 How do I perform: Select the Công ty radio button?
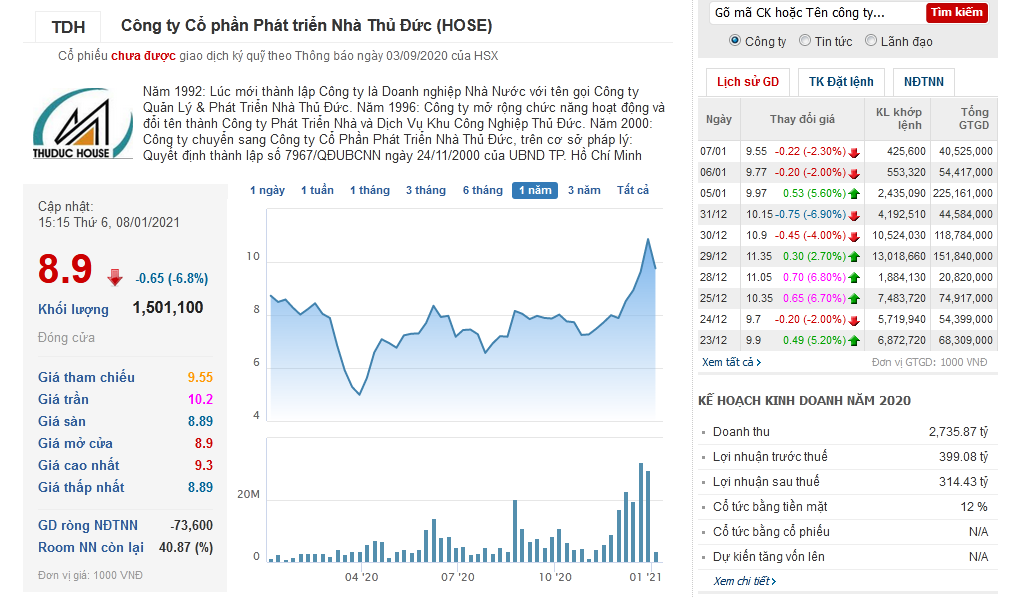pos(735,41)
